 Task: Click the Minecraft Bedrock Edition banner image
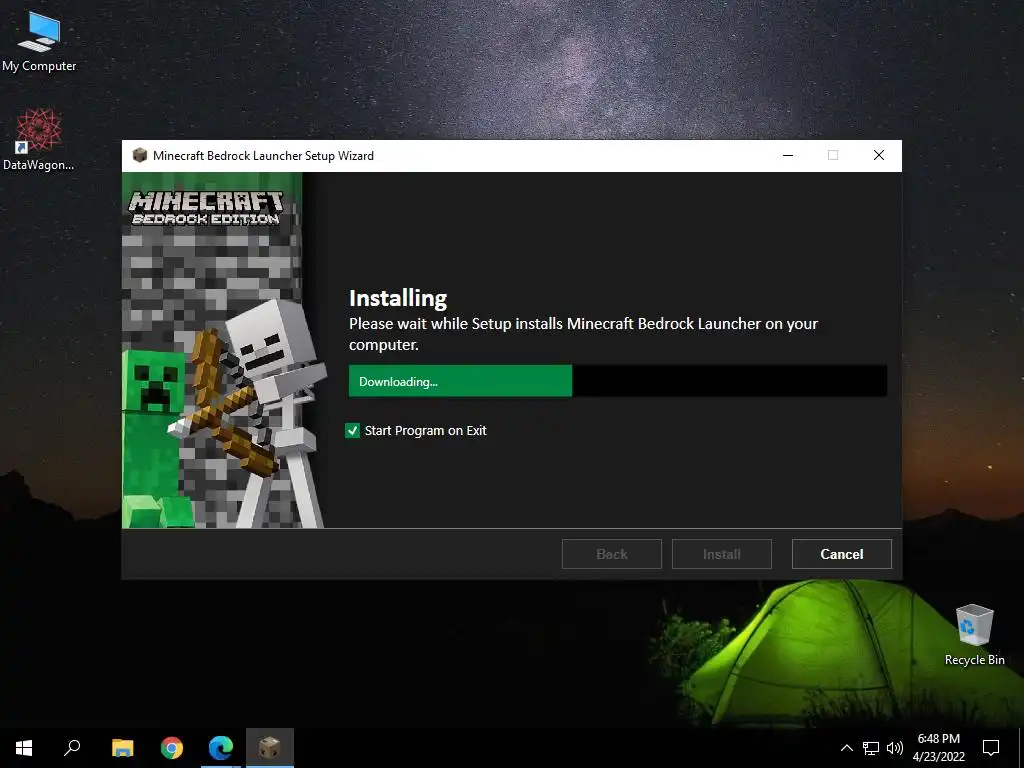pos(222,350)
